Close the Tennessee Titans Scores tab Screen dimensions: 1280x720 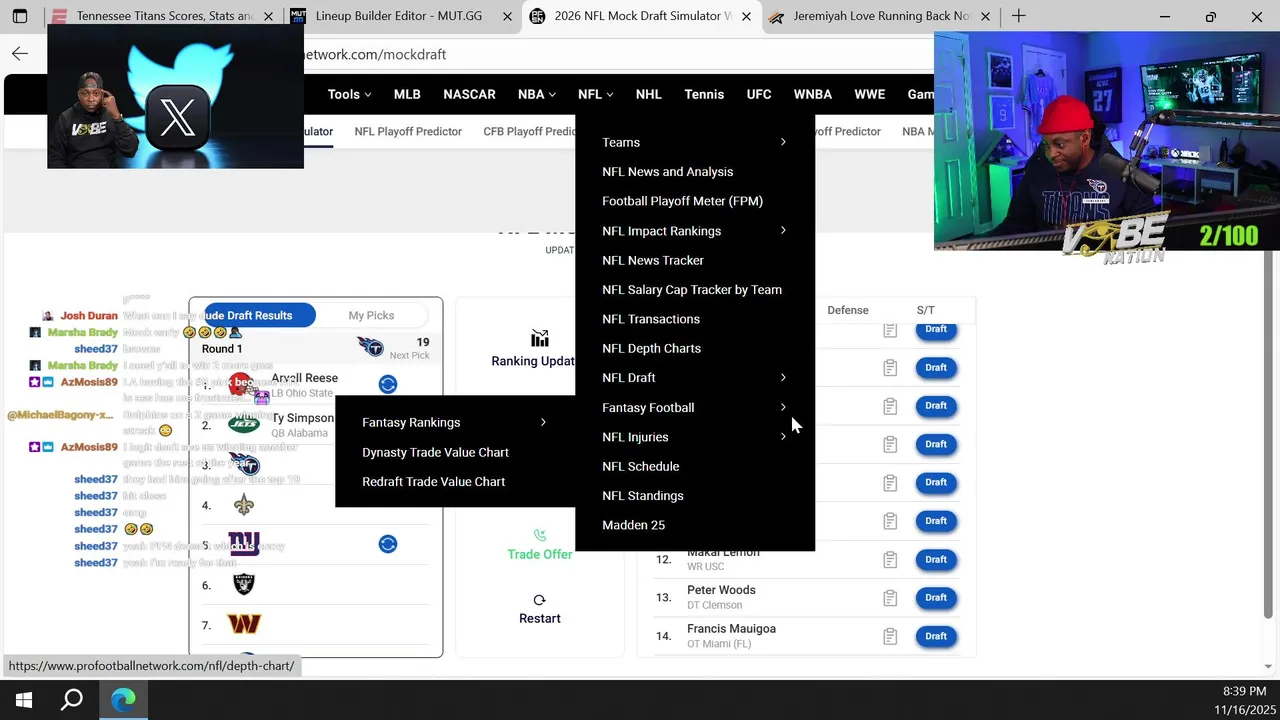pos(268,17)
